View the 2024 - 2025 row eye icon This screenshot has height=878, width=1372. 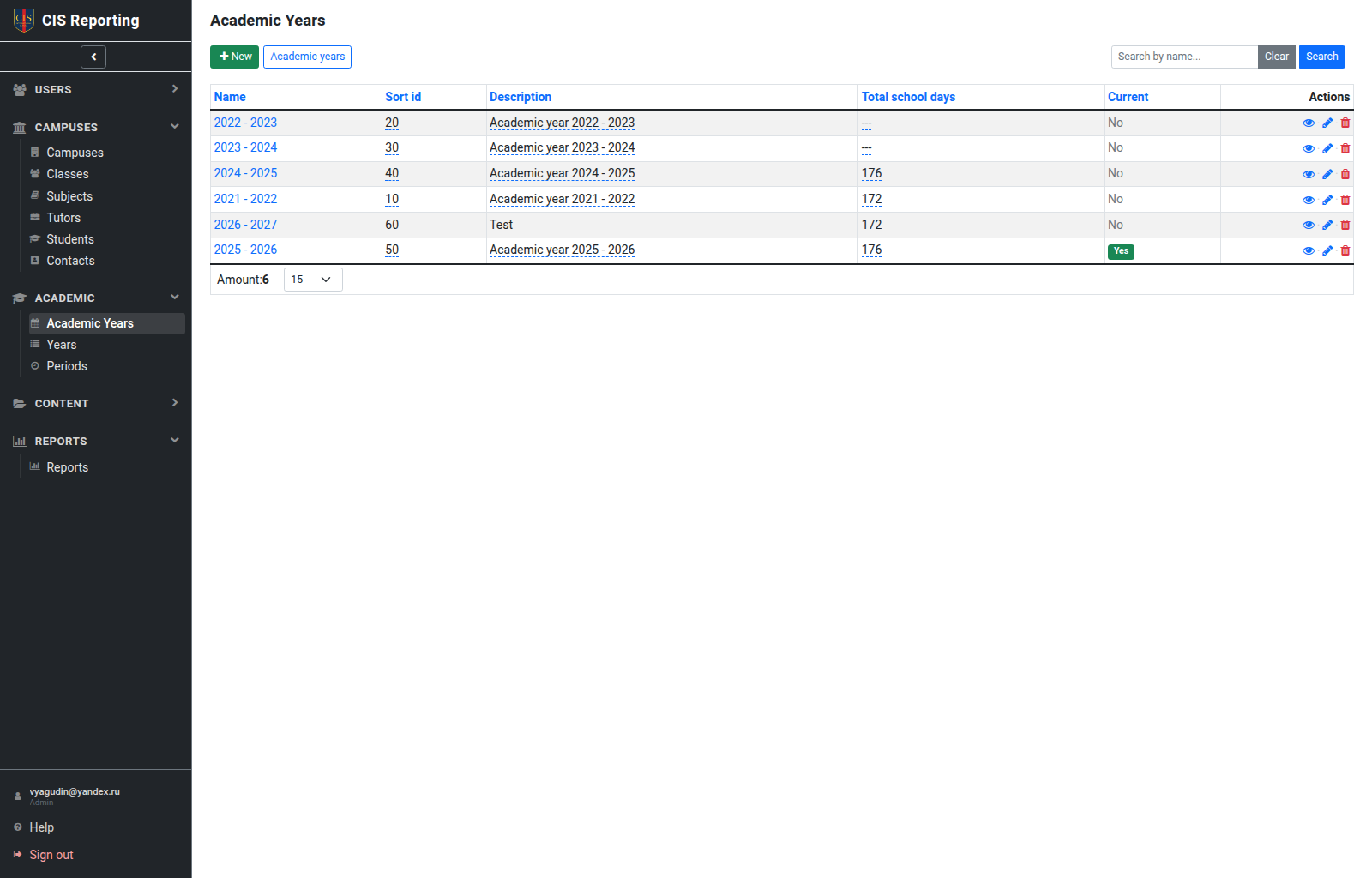(x=1309, y=175)
